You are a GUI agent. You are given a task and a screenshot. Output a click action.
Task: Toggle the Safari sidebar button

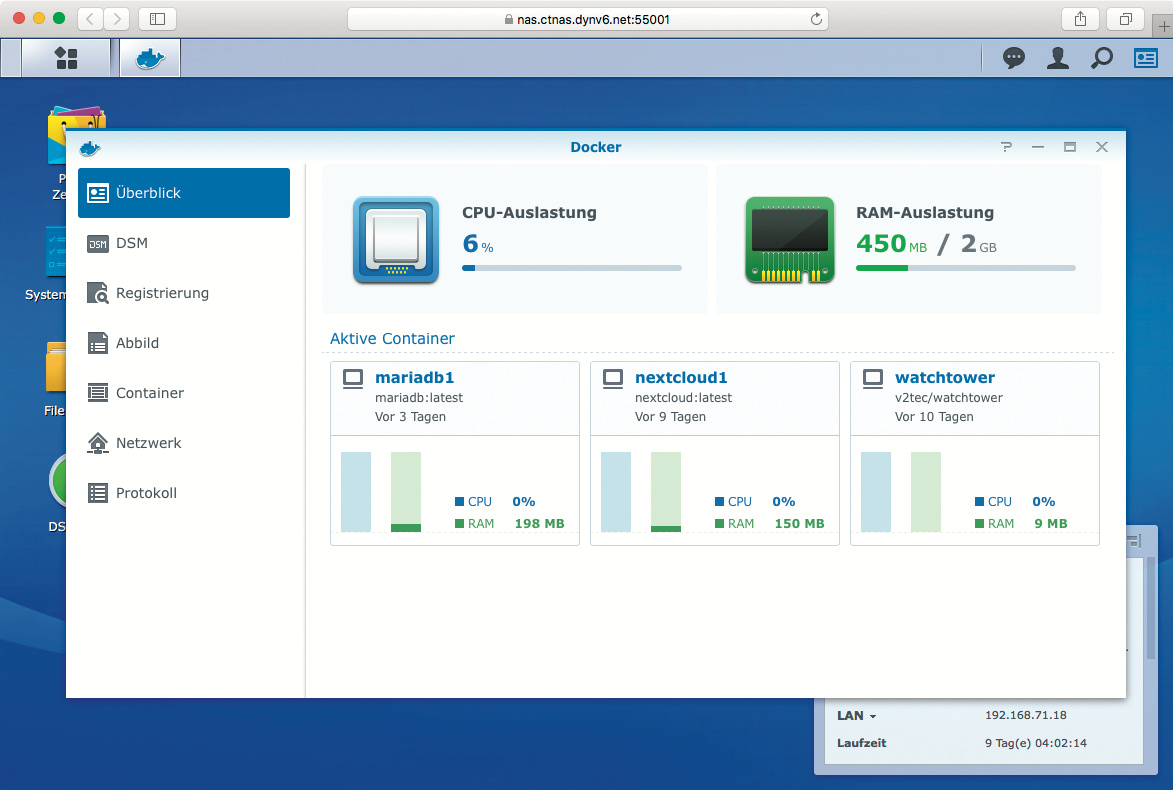[x=157, y=19]
